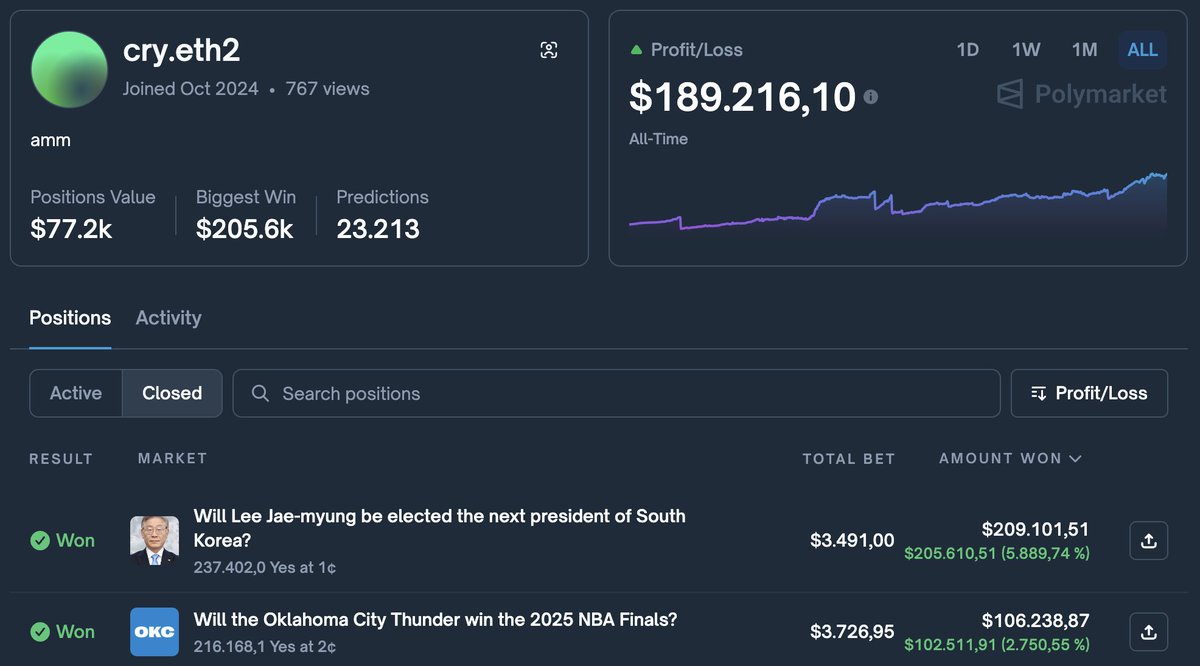
Task: Select the Positions tab
Action: [x=69, y=317]
